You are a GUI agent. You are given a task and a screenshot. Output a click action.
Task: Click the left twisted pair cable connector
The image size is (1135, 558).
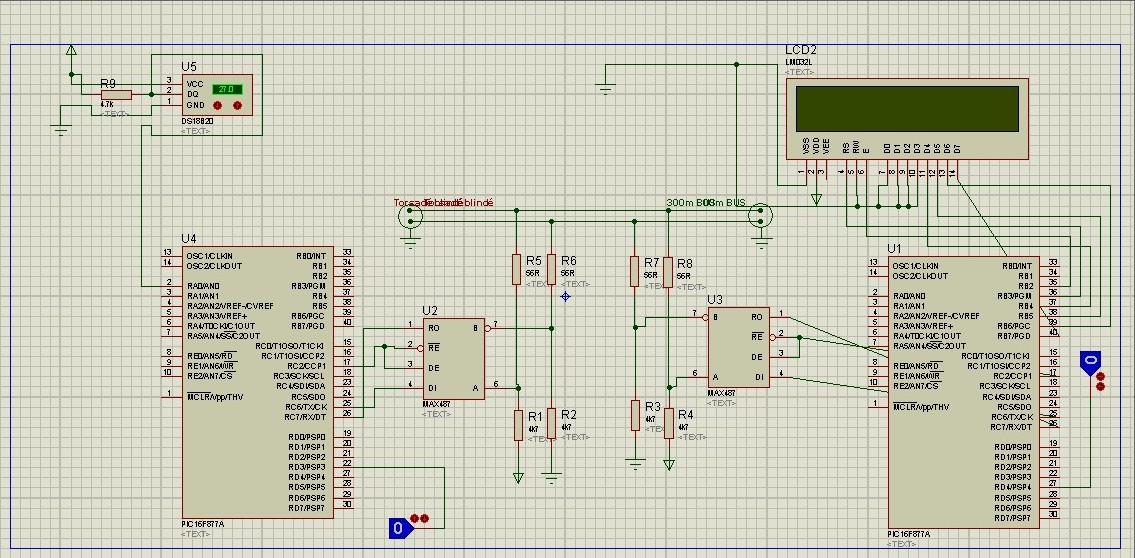tap(410, 216)
